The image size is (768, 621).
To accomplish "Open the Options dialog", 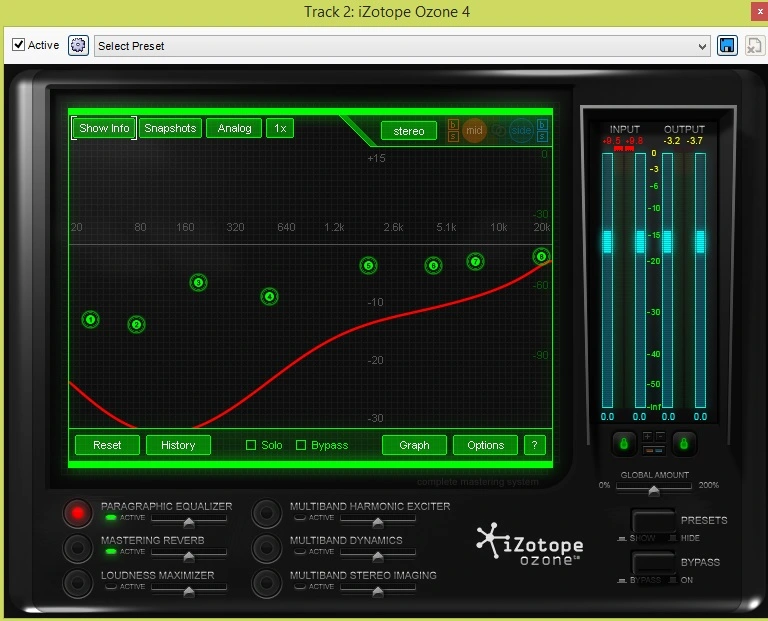I will (x=485, y=445).
